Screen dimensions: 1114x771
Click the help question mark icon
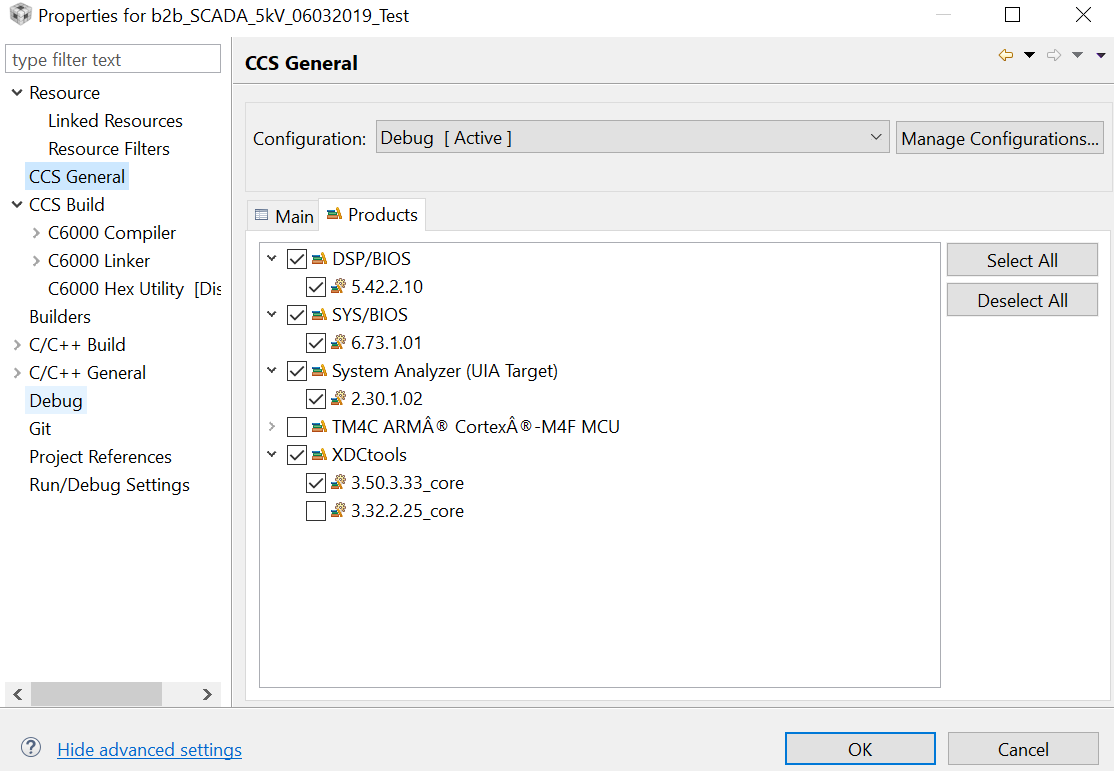30,749
